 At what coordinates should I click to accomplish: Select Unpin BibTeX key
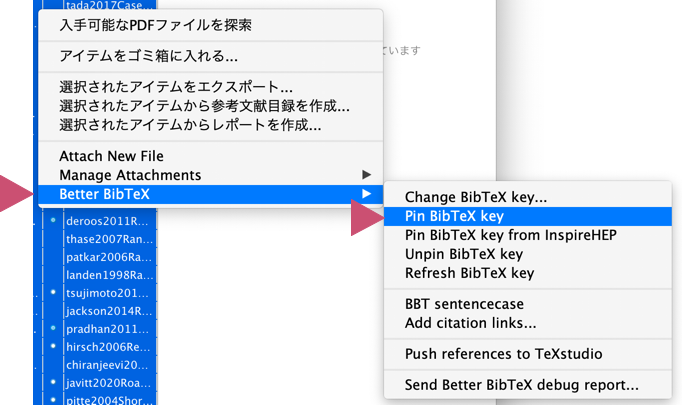(463, 254)
